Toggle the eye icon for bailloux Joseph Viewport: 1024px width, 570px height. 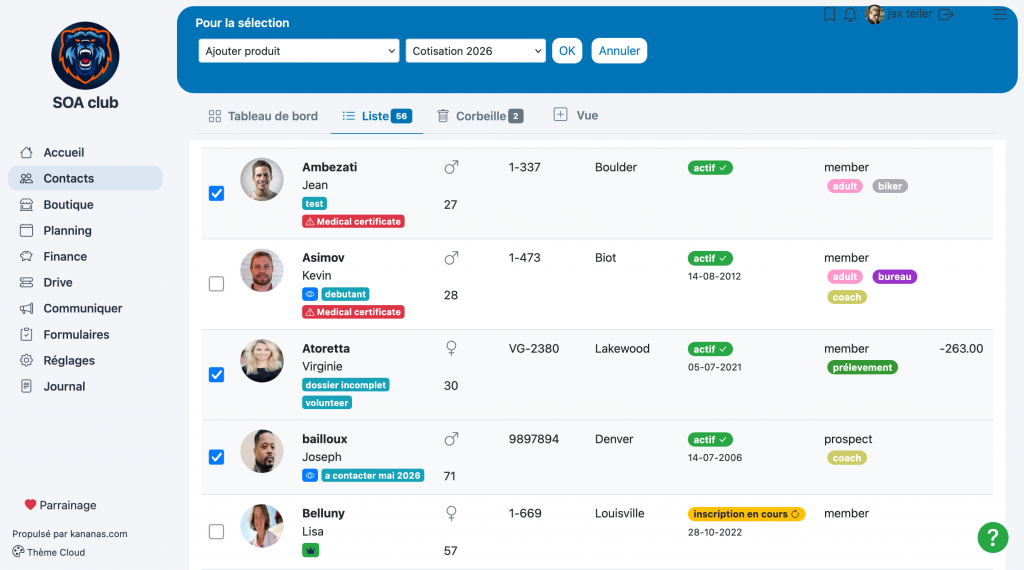pos(310,475)
